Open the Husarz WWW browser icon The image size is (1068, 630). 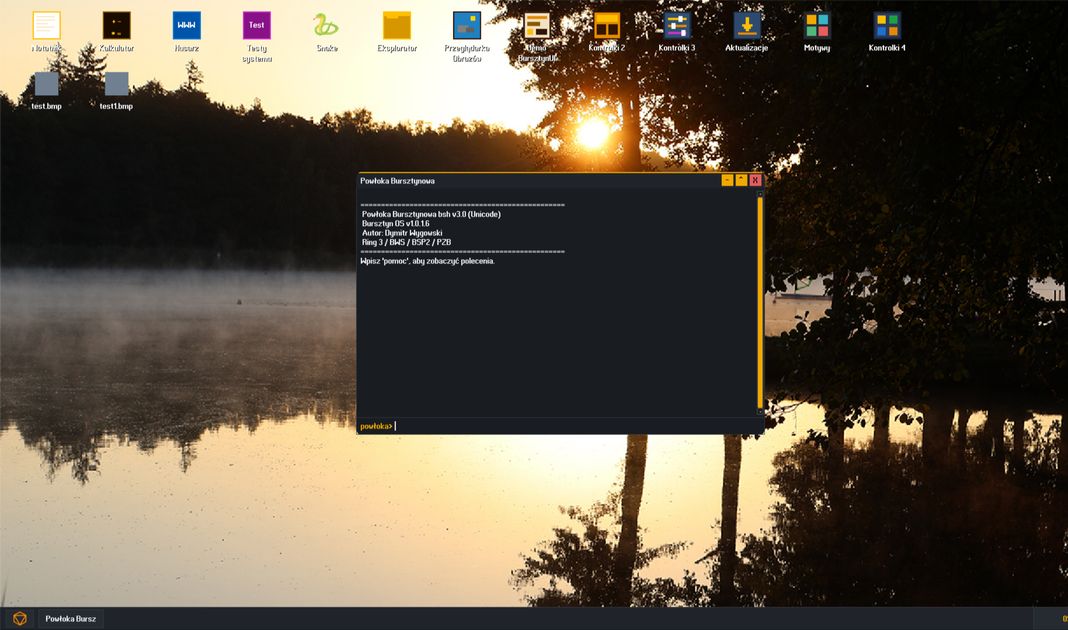[187, 26]
